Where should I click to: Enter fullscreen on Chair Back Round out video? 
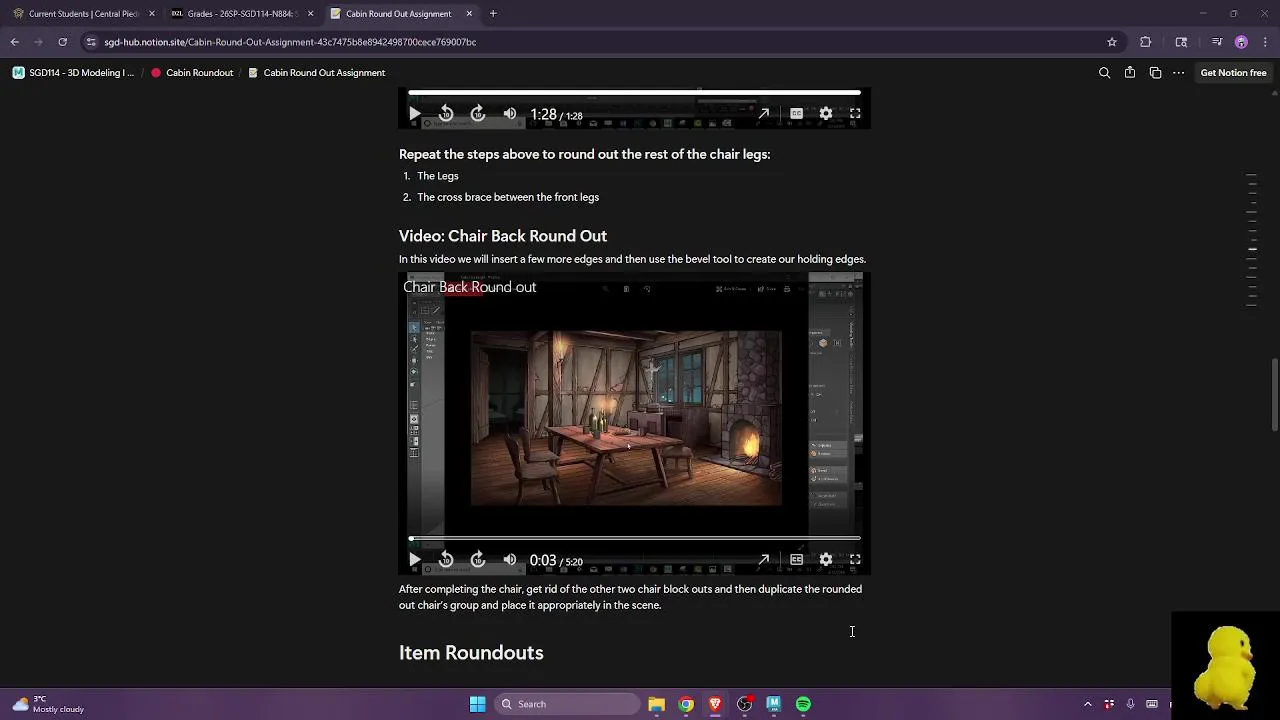coord(855,560)
